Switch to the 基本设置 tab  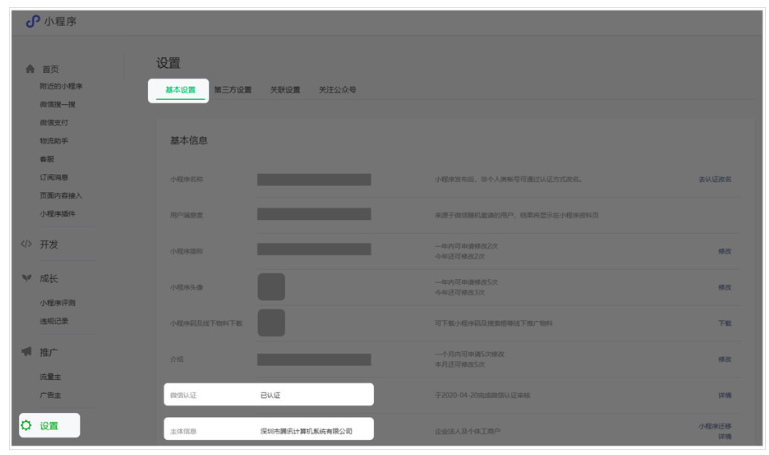(180, 90)
